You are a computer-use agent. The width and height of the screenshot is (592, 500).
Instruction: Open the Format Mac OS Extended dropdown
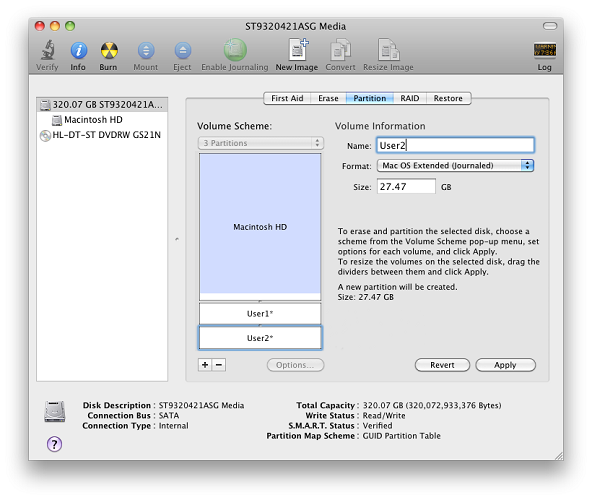click(455, 165)
